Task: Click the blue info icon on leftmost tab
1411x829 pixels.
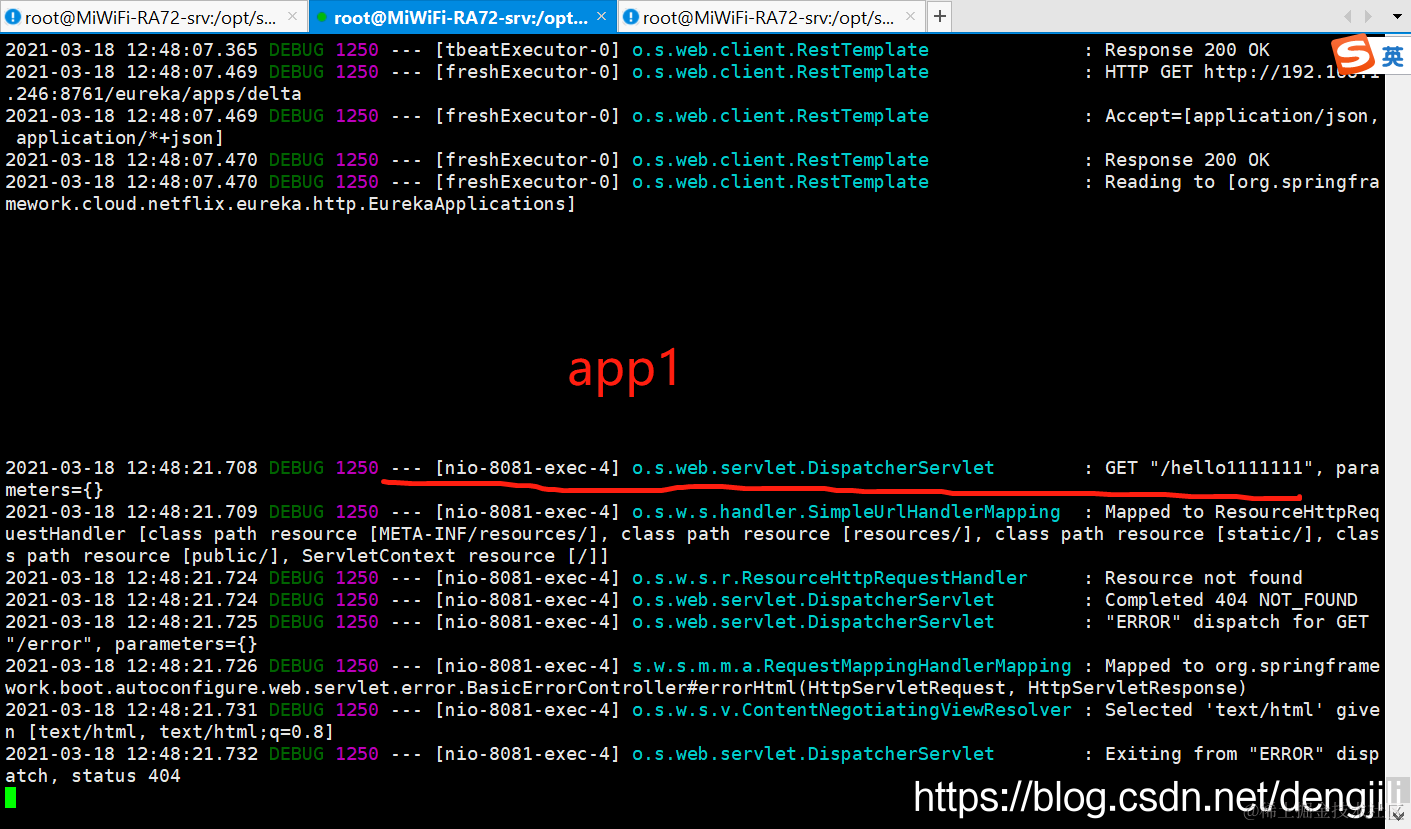Action: [x=13, y=17]
